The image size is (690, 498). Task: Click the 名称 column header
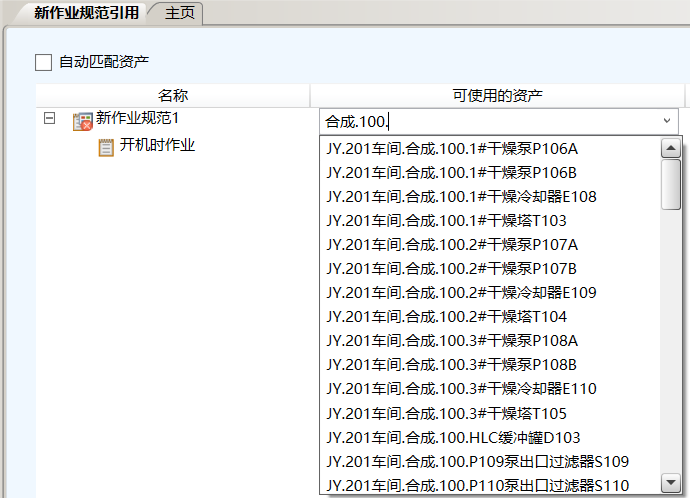coord(173,96)
